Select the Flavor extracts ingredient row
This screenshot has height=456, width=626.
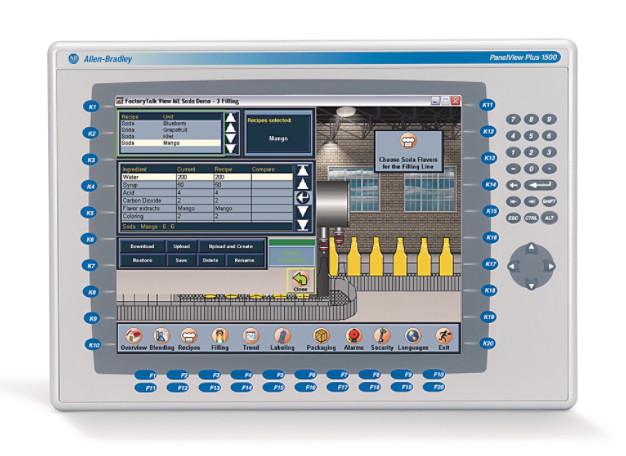pos(207,208)
